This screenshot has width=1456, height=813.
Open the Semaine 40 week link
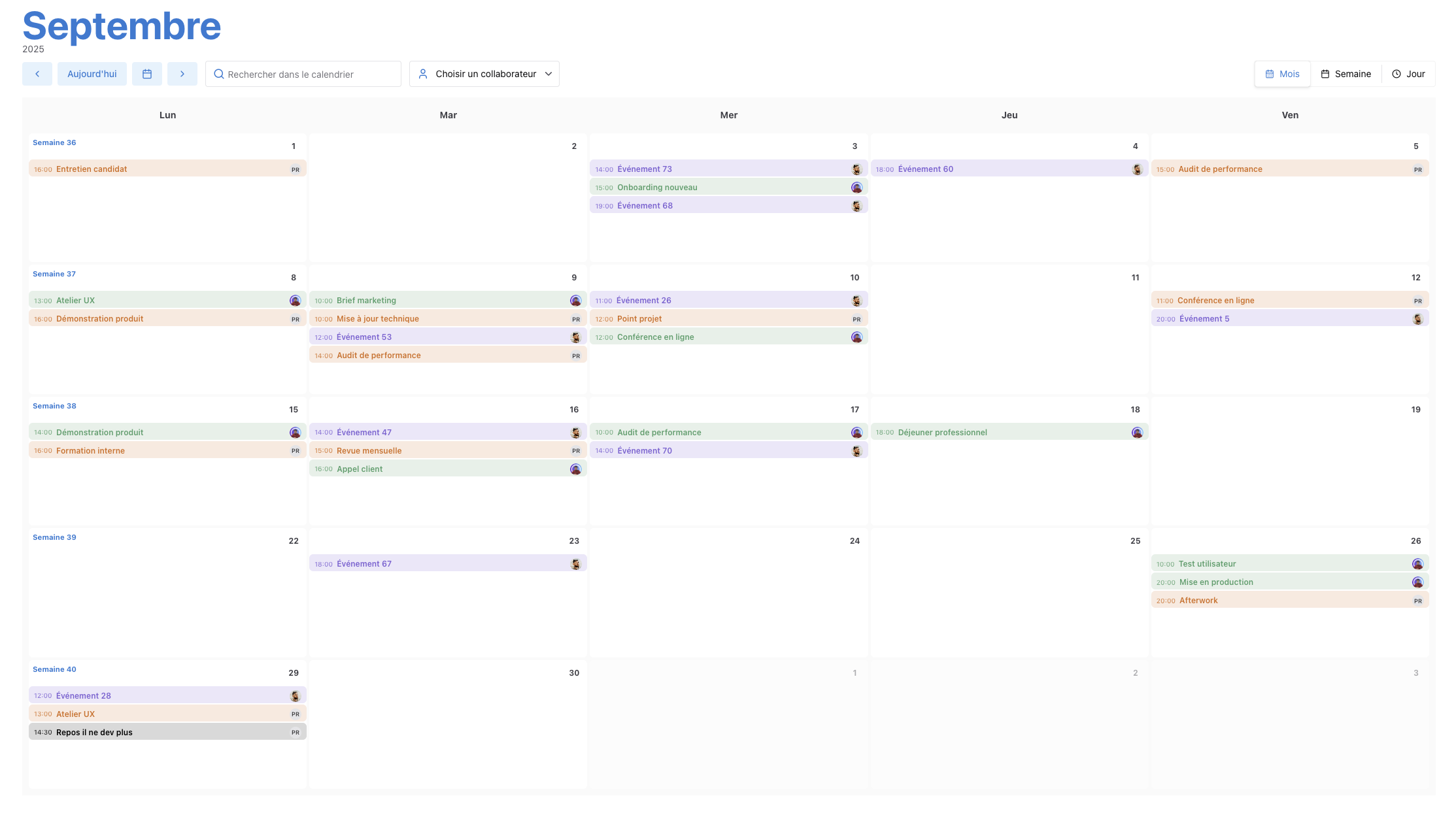tap(54, 669)
